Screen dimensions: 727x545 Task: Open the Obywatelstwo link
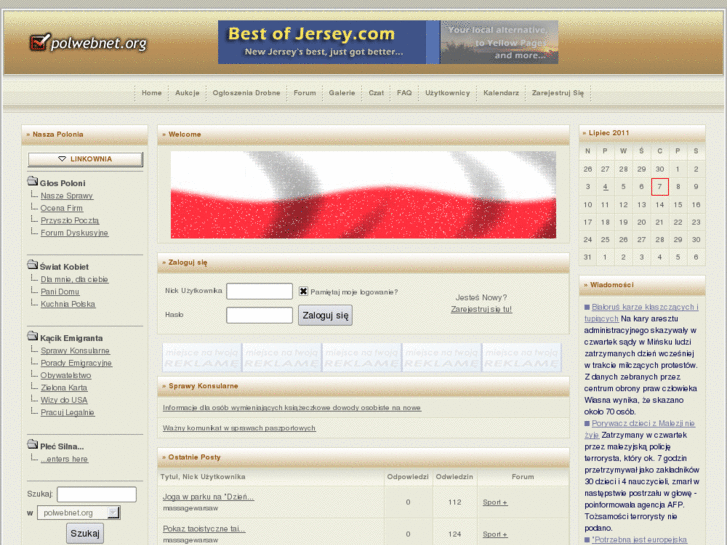pyautogui.click(x=66, y=376)
